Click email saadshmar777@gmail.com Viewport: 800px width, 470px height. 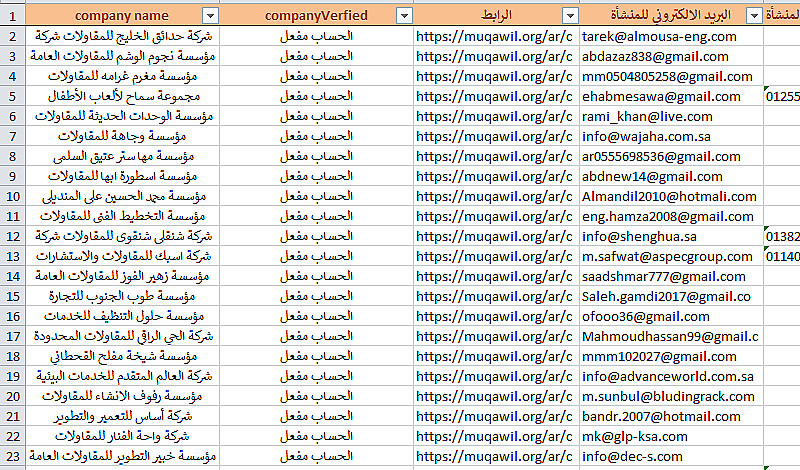664,277
